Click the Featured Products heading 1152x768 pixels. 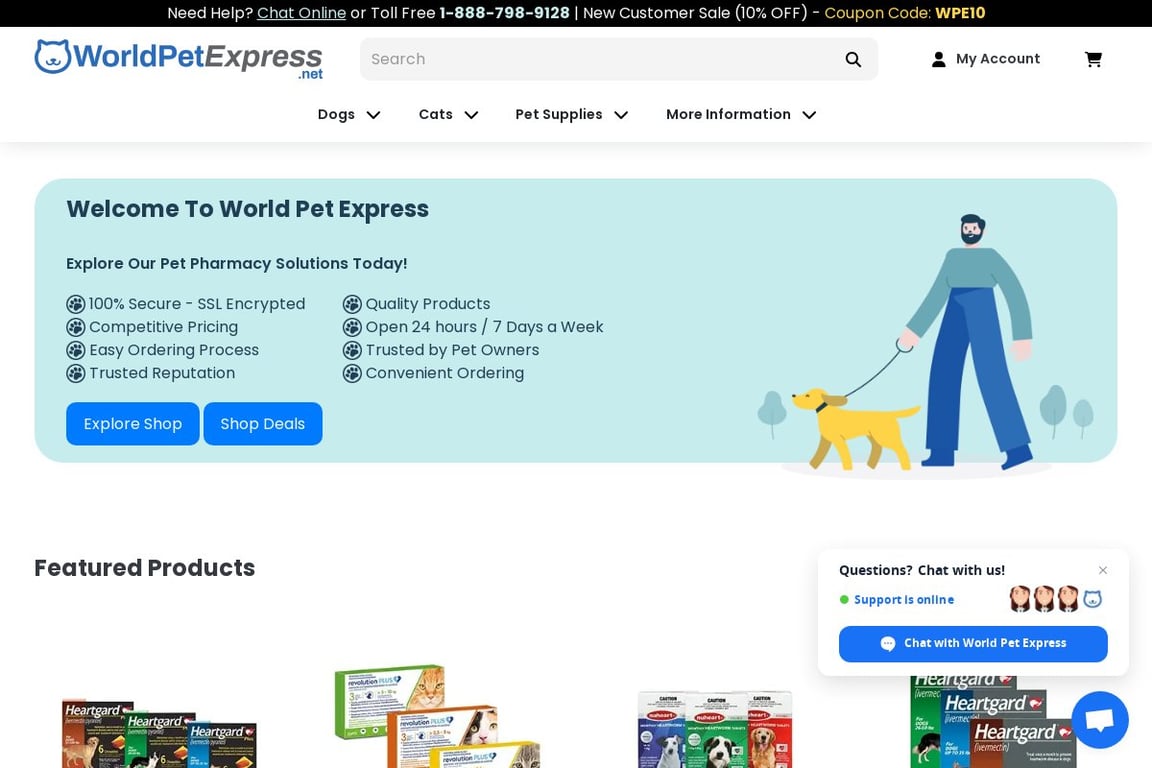pyautogui.click(x=145, y=567)
